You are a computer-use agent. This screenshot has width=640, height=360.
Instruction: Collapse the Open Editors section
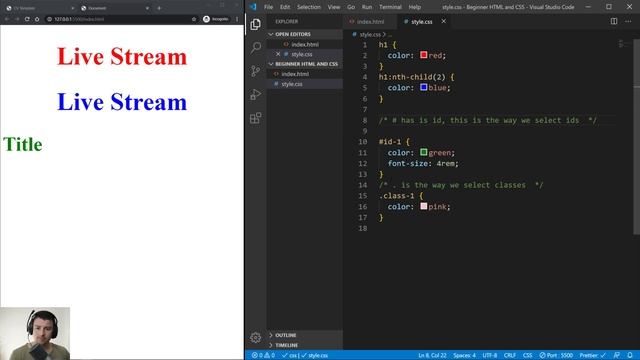click(305, 34)
